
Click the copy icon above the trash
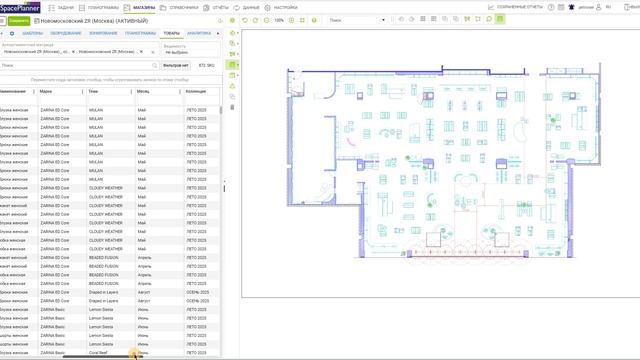pyautogui.click(x=232, y=97)
